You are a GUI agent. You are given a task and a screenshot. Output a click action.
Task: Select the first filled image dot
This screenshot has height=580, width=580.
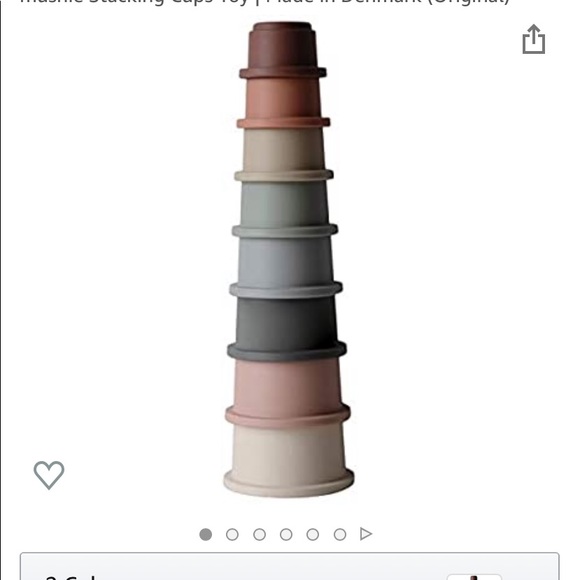[x=206, y=535]
